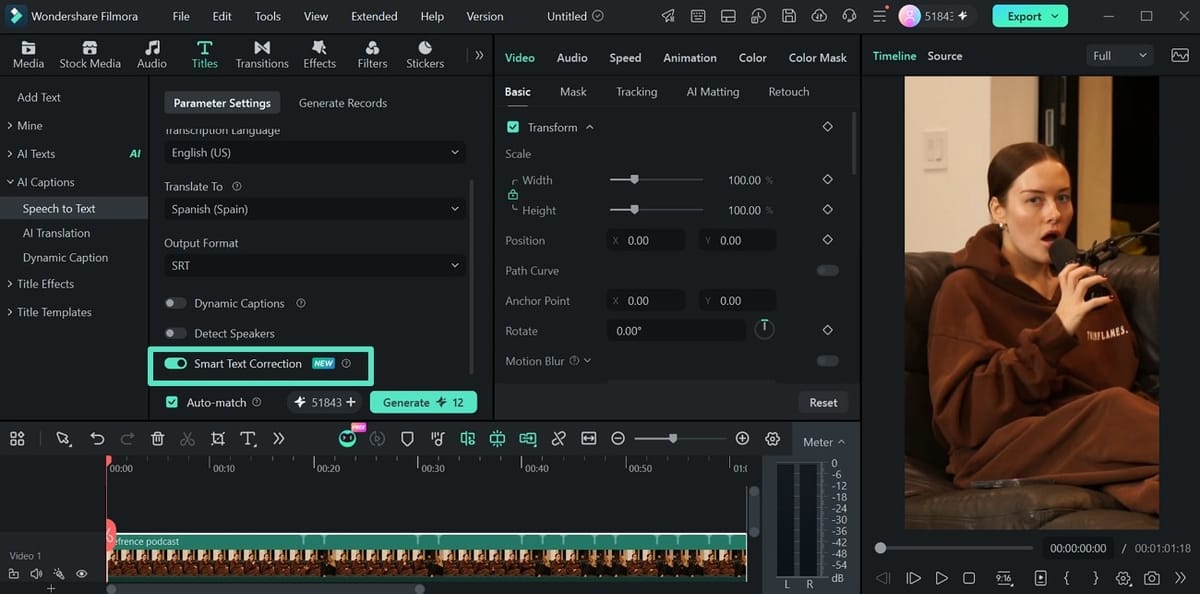Screen dimensions: 1200x594
Task: Open the Spanish (Spain) translation dropdown
Action: [315, 209]
